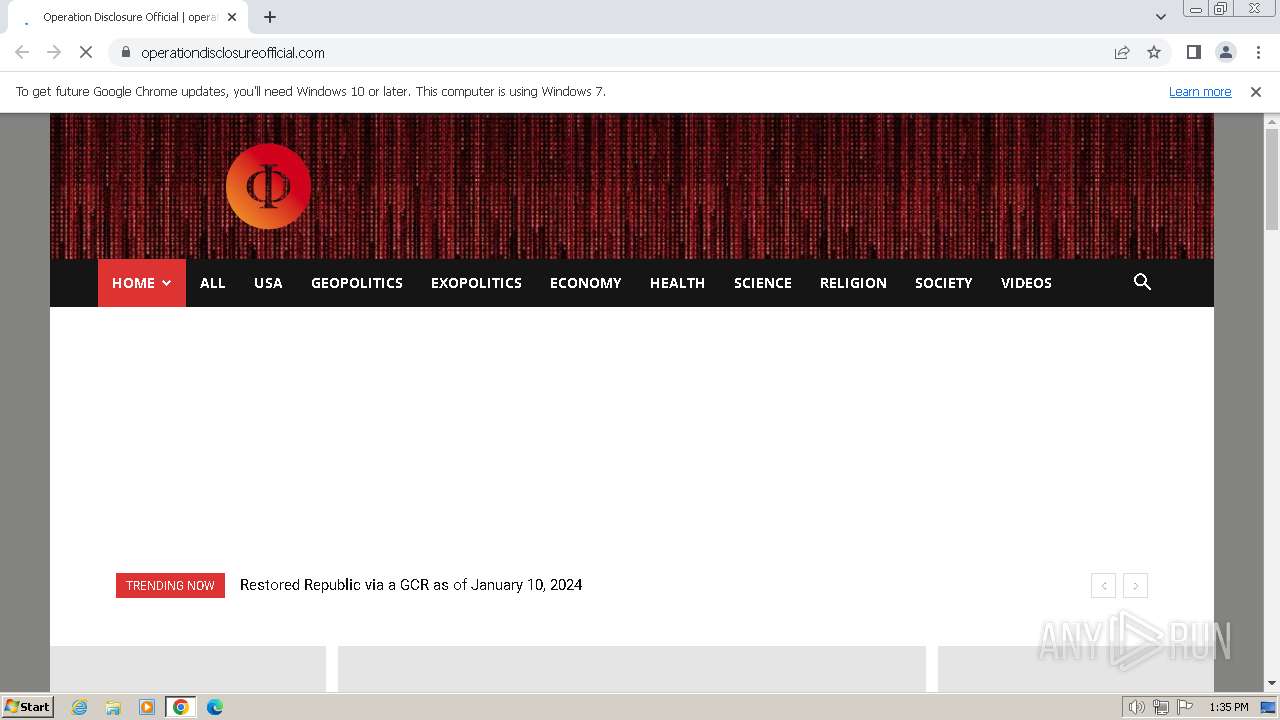Launch the media player taskbar icon
The width and height of the screenshot is (1280, 720).
[147, 707]
